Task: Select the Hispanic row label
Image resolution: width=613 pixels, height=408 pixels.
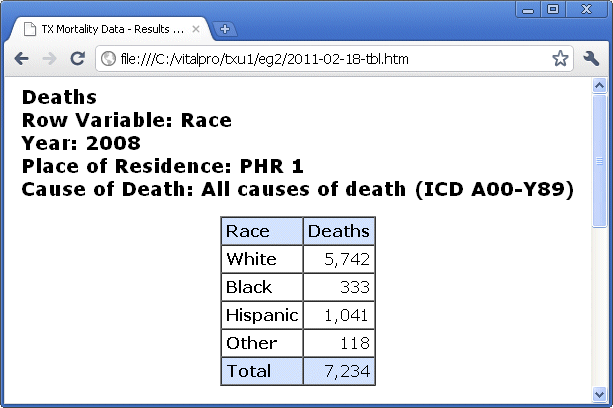Action: [x=262, y=315]
